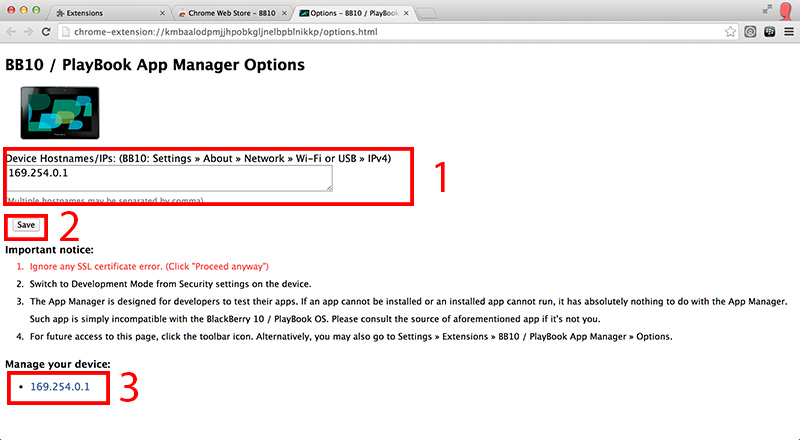Click the yellow minimize window button

[x=23, y=10]
